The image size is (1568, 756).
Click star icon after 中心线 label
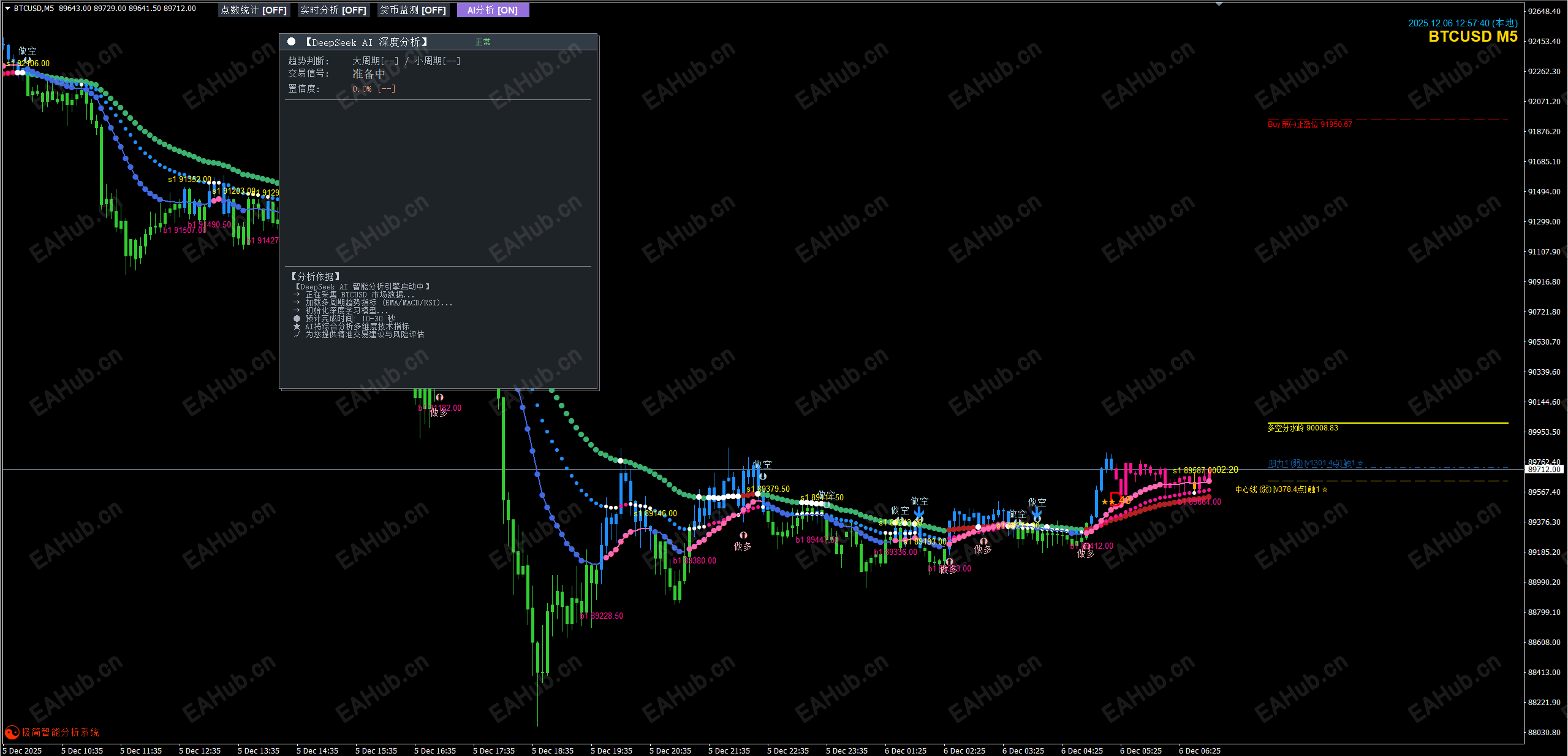[1325, 489]
